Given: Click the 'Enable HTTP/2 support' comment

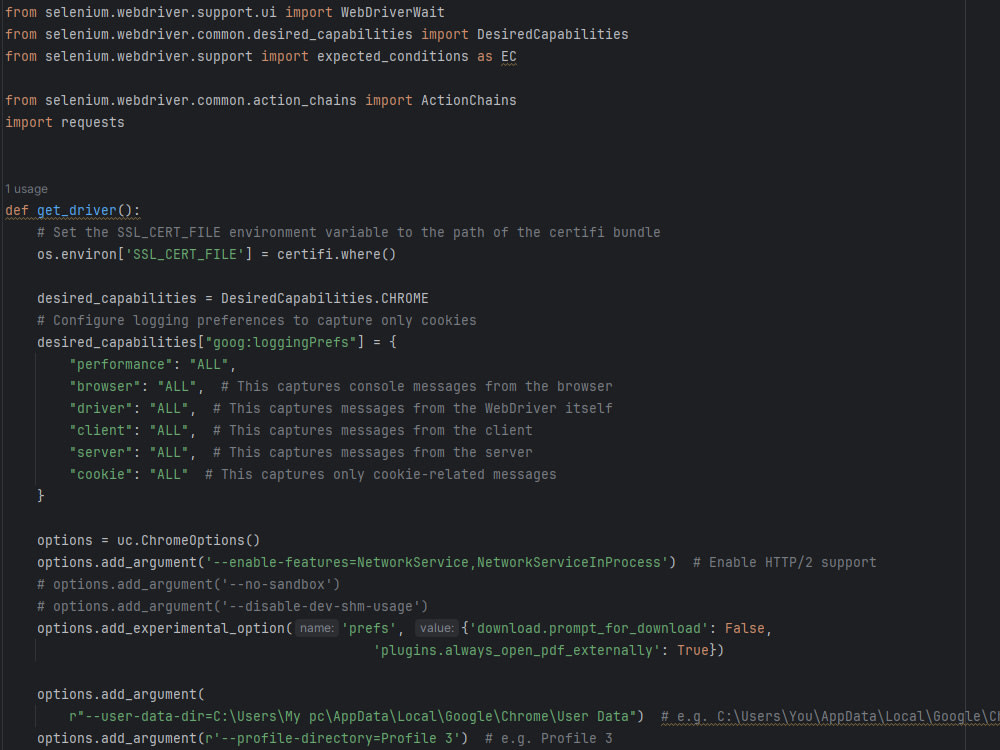Looking at the screenshot, I should [784, 562].
